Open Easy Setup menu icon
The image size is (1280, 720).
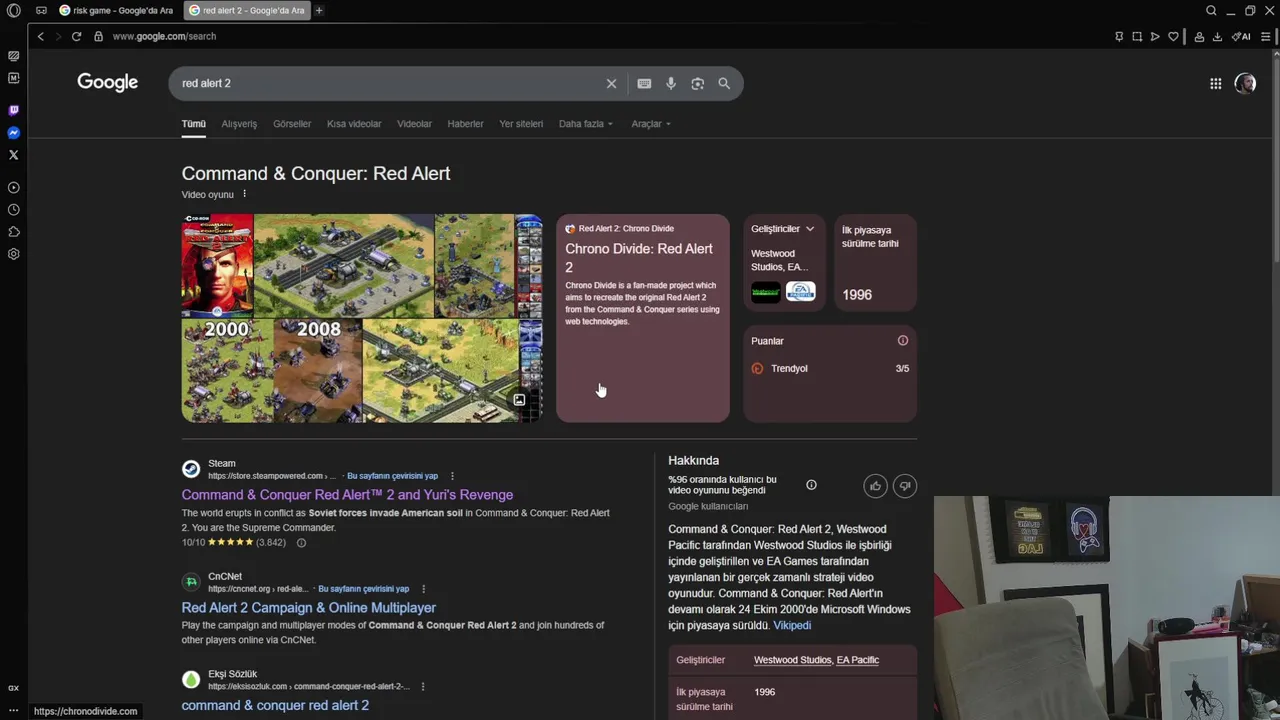tap(1265, 36)
